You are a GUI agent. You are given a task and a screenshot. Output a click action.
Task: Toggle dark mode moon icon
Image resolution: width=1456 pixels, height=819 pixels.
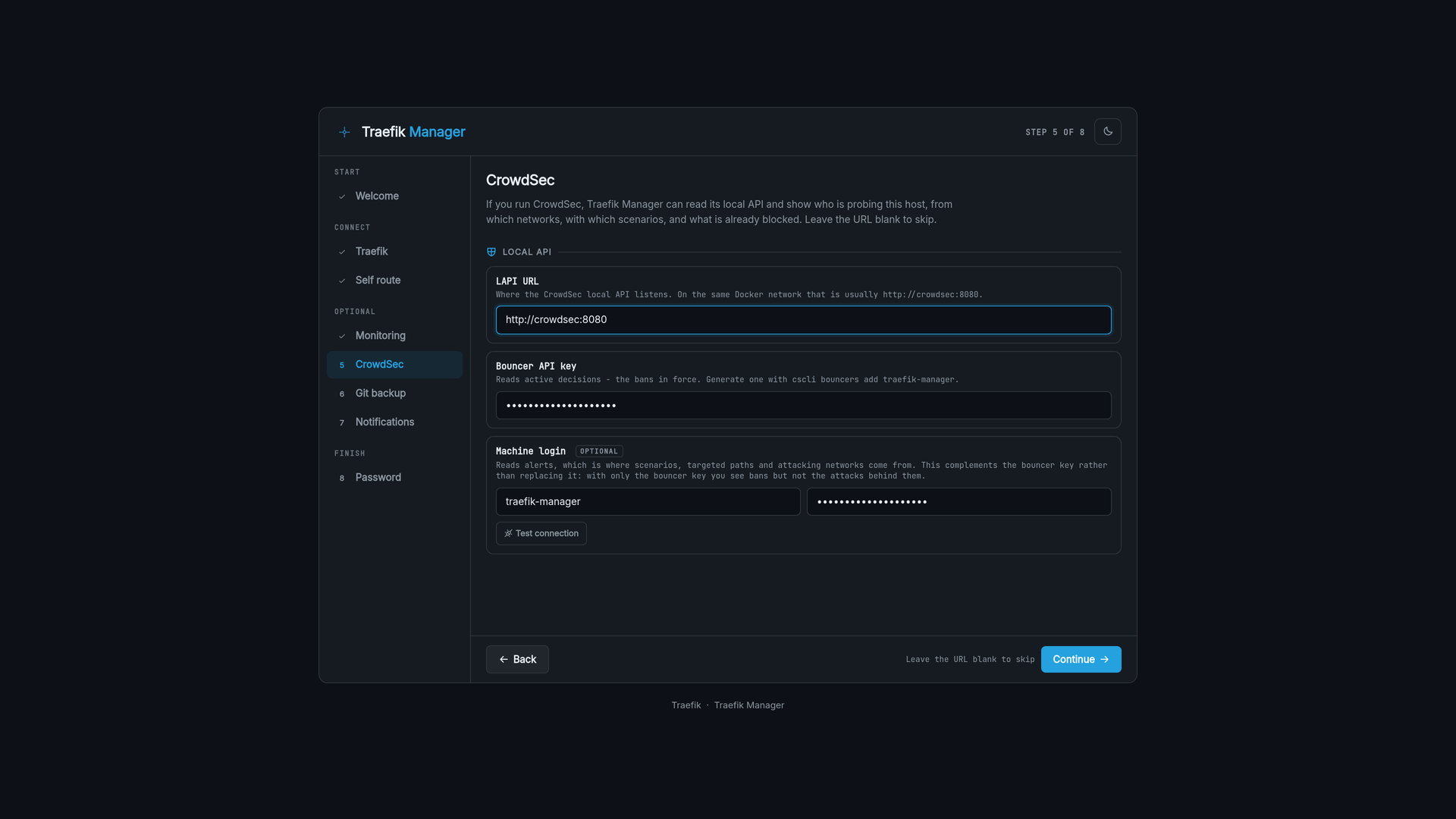1107,131
